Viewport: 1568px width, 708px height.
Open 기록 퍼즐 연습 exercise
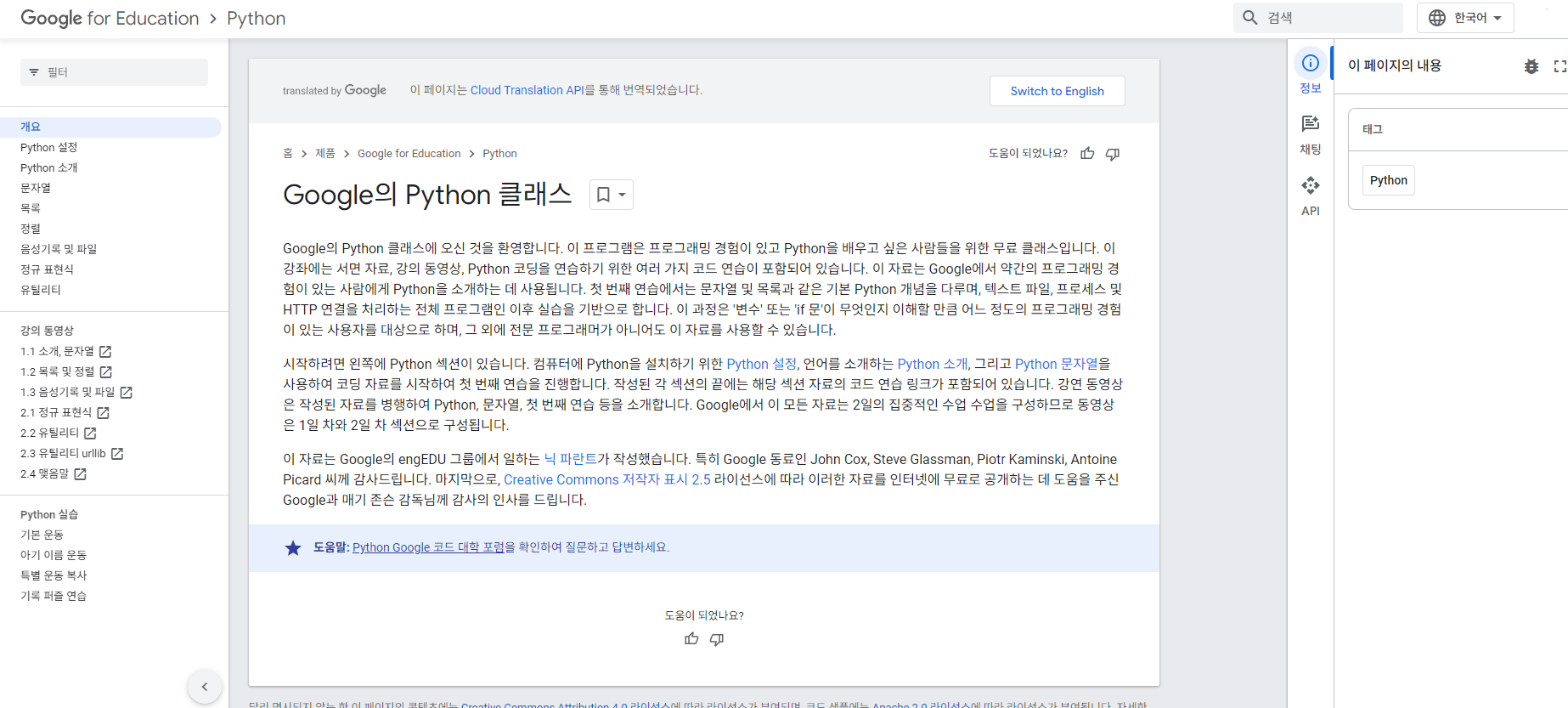[x=54, y=597]
